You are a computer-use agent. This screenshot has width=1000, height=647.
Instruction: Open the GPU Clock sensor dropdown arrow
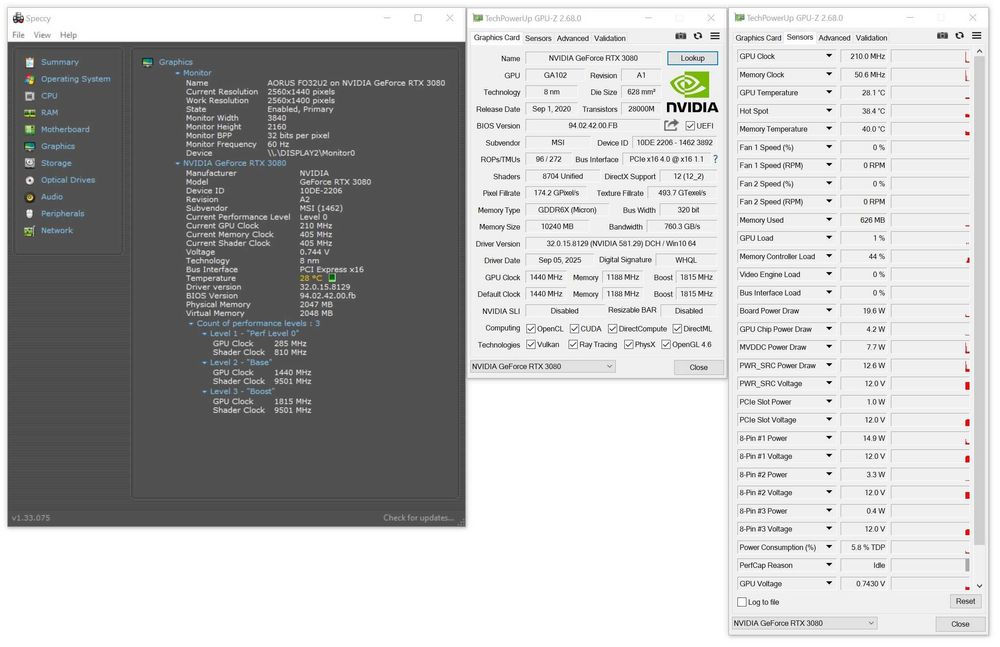click(829, 56)
